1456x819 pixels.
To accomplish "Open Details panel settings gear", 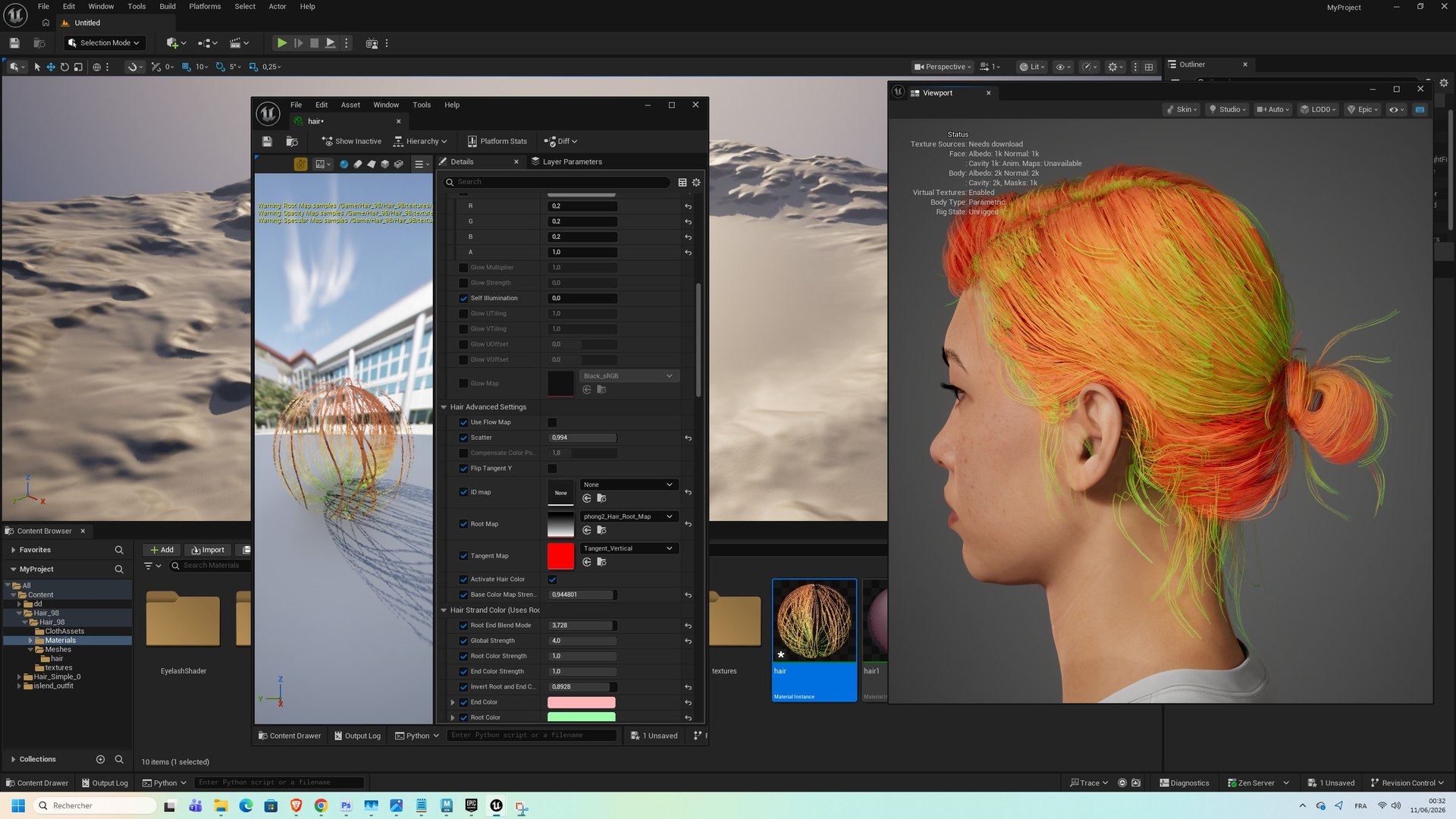I will pos(696,182).
